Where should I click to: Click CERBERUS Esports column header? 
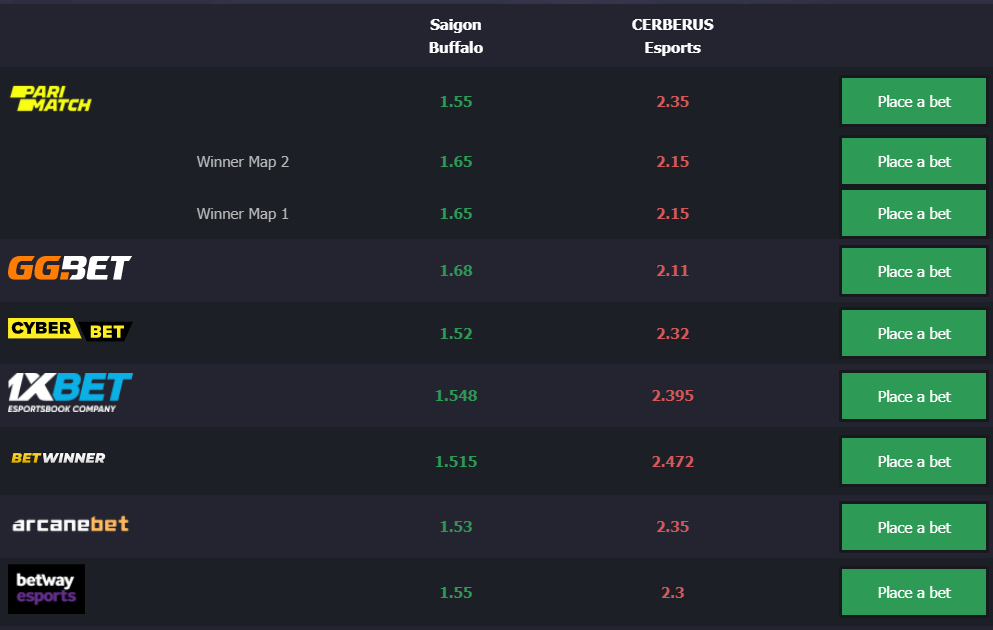pos(672,36)
